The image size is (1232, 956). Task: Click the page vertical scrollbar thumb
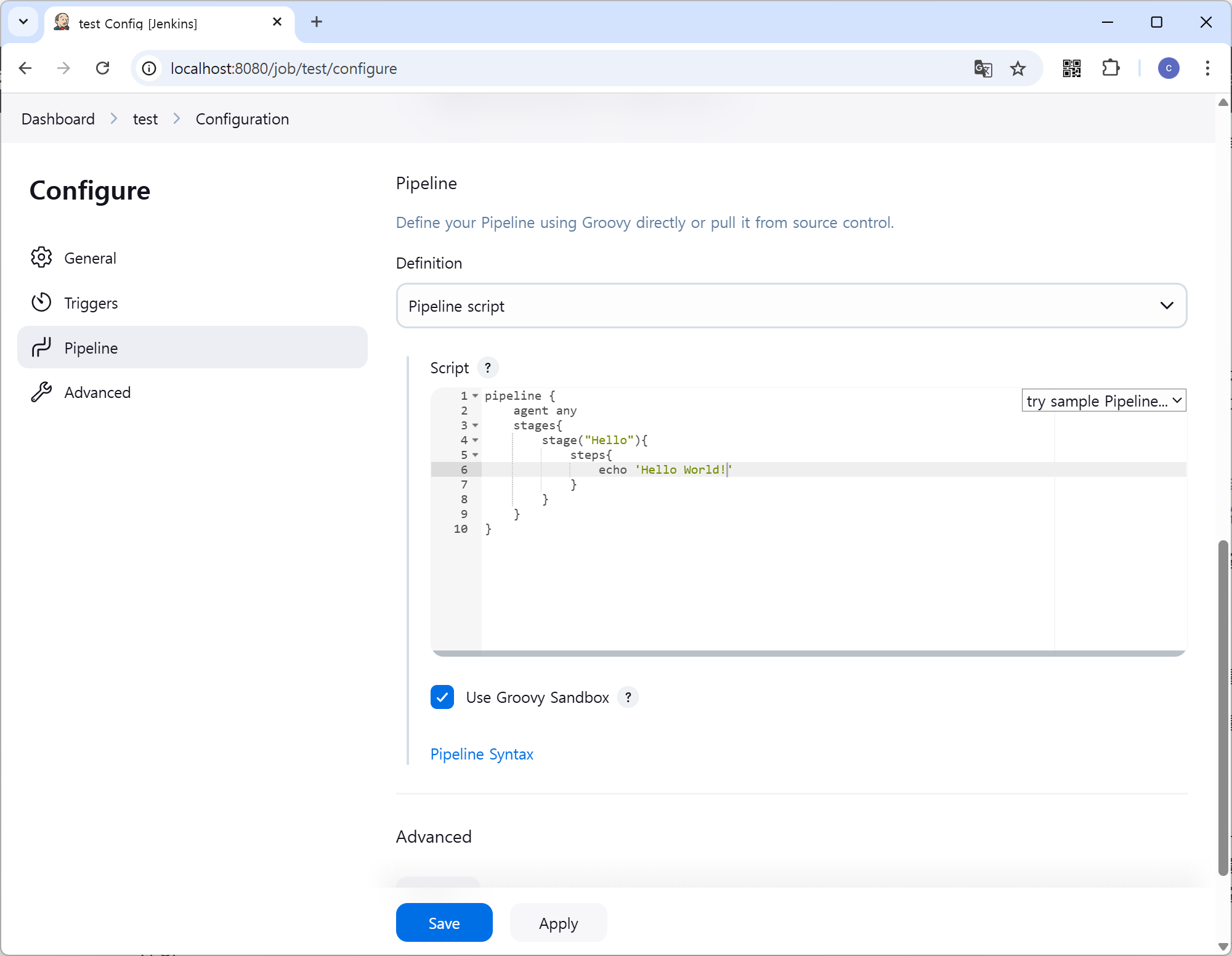pyautogui.click(x=1223, y=708)
